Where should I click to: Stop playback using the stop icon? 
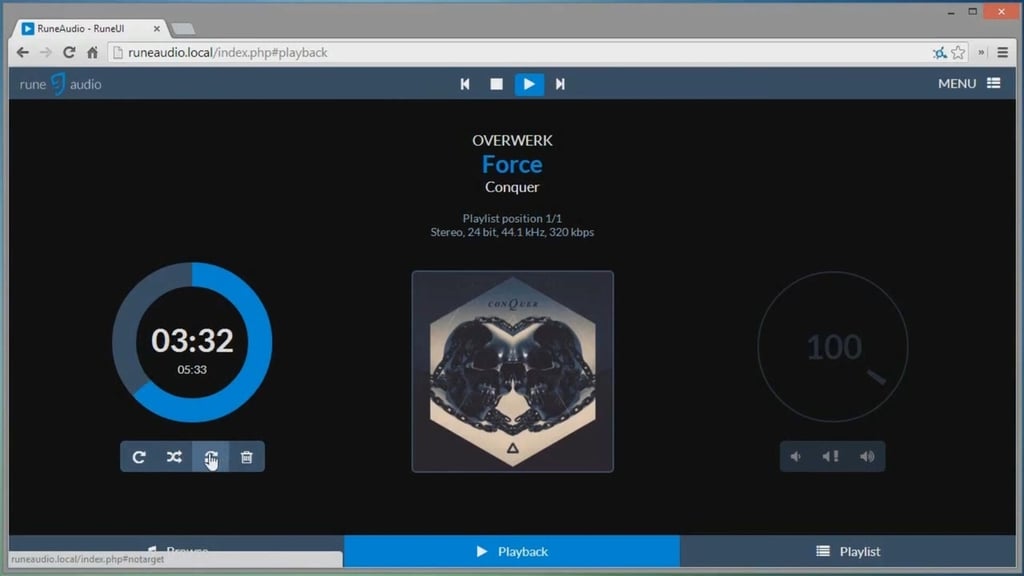pyautogui.click(x=496, y=84)
